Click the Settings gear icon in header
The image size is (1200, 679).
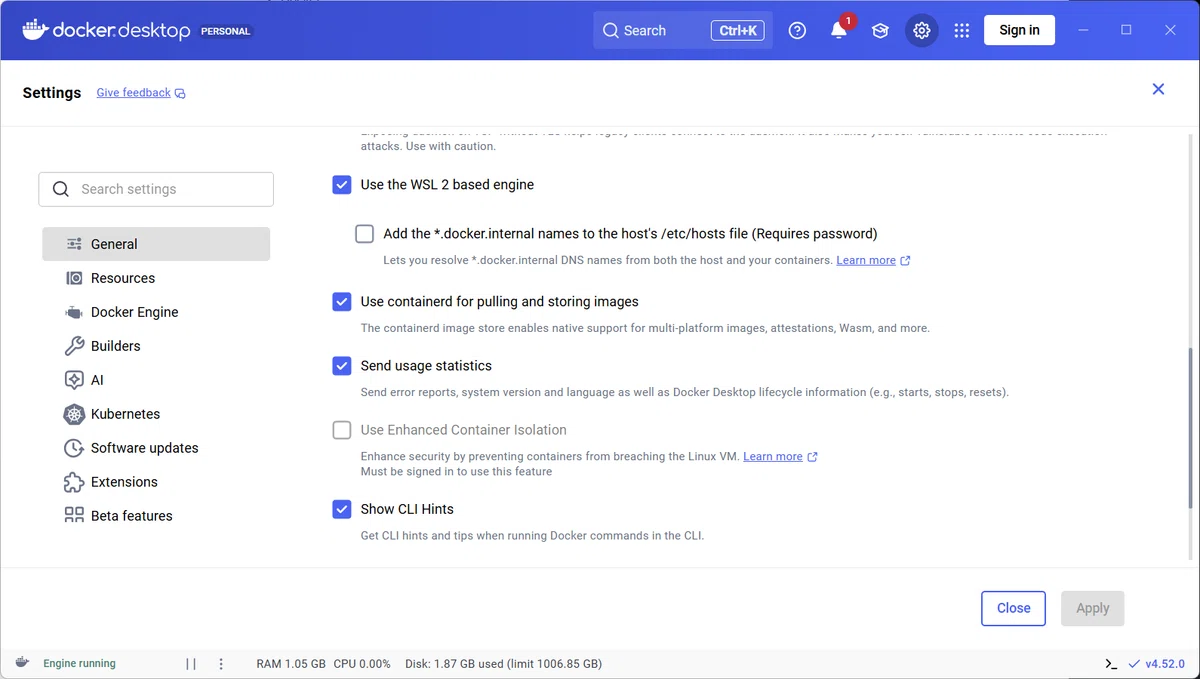[x=922, y=30]
